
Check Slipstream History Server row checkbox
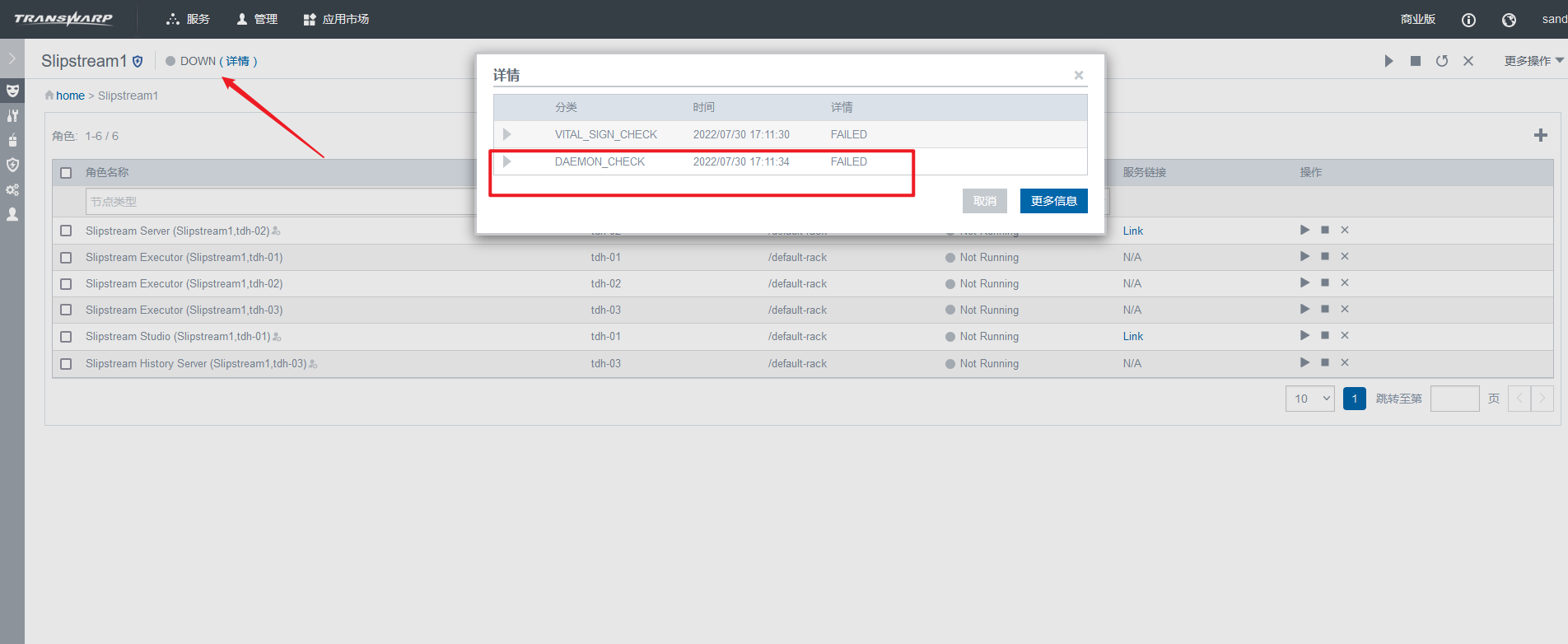(66, 363)
